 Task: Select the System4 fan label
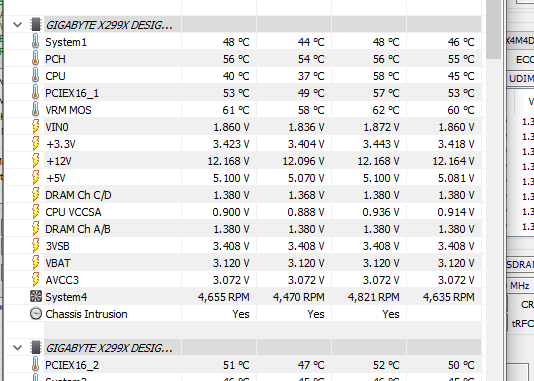[x=66, y=297]
